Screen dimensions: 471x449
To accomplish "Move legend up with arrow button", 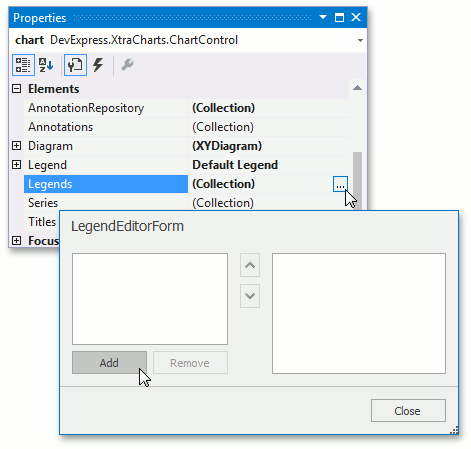I will point(250,265).
